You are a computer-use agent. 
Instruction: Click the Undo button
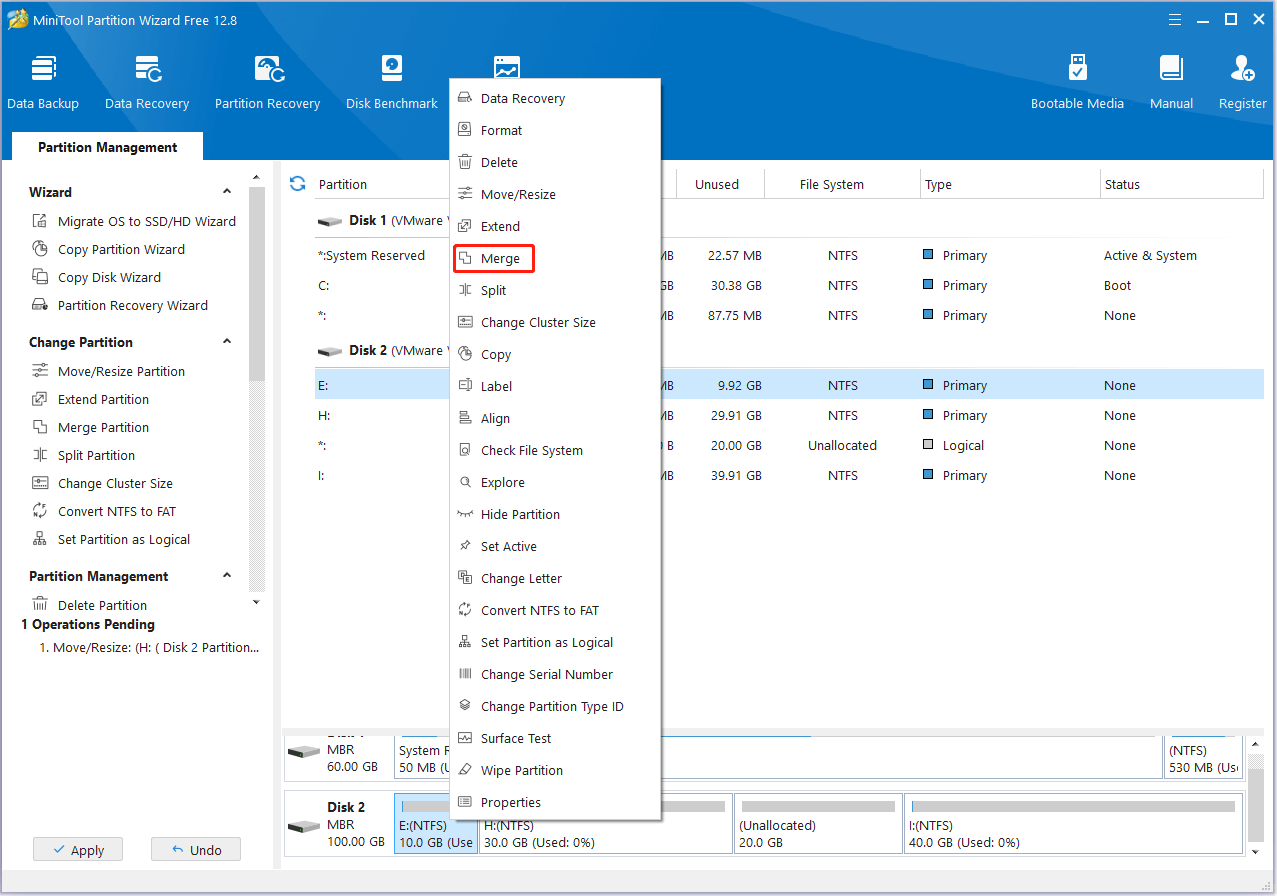[196, 850]
